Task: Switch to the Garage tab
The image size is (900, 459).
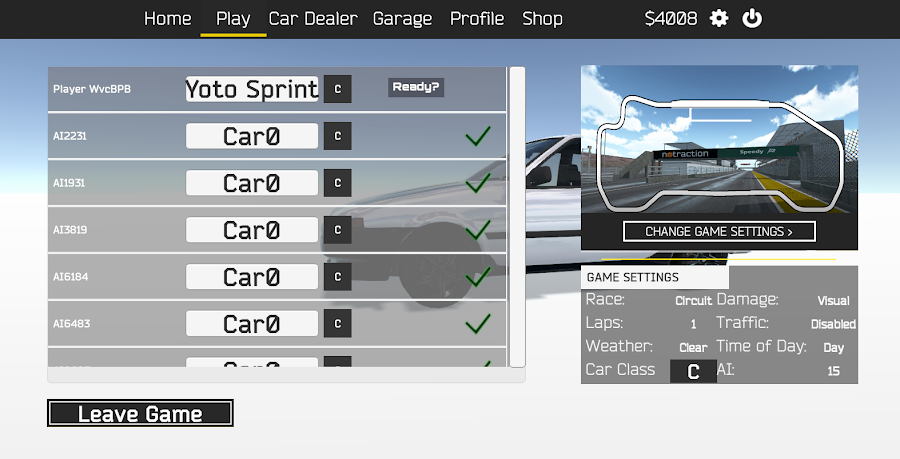Action: tap(402, 18)
